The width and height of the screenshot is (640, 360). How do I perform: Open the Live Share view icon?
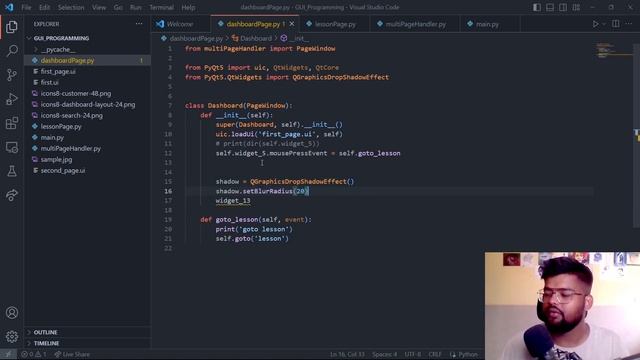coord(12,195)
